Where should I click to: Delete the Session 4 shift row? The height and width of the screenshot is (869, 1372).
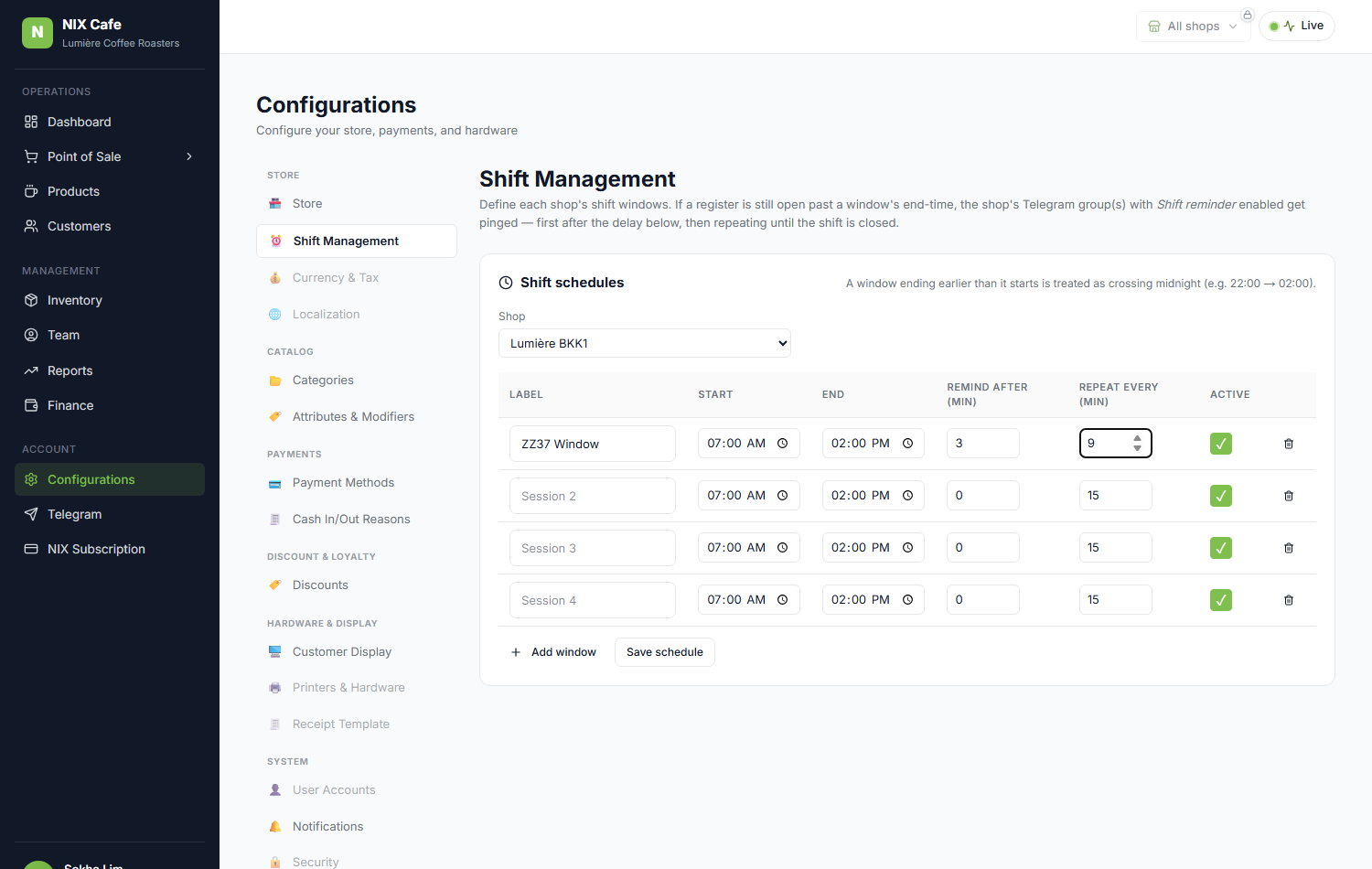point(1289,600)
